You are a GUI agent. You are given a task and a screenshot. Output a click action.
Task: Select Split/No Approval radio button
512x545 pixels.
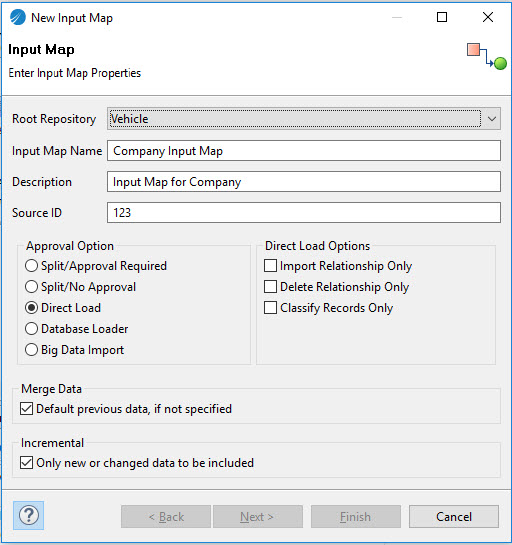[31, 287]
